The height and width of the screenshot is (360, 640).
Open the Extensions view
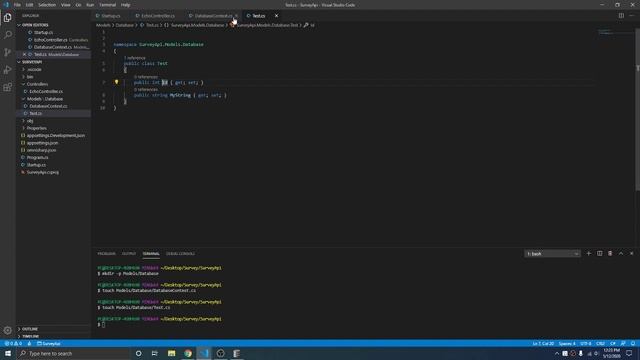coord(7,87)
